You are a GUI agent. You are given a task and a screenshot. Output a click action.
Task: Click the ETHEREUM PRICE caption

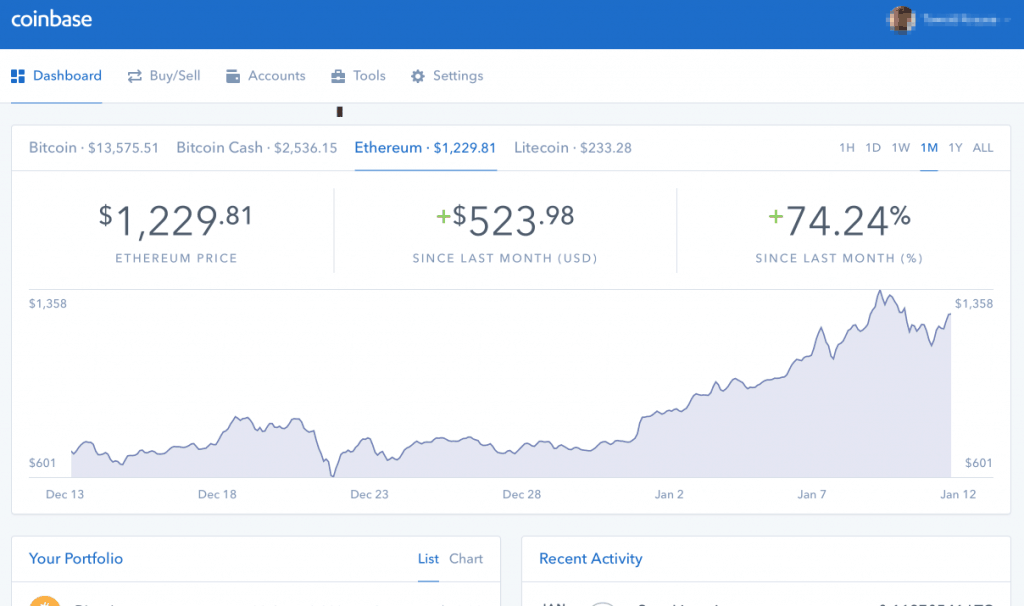click(x=176, y=258)
